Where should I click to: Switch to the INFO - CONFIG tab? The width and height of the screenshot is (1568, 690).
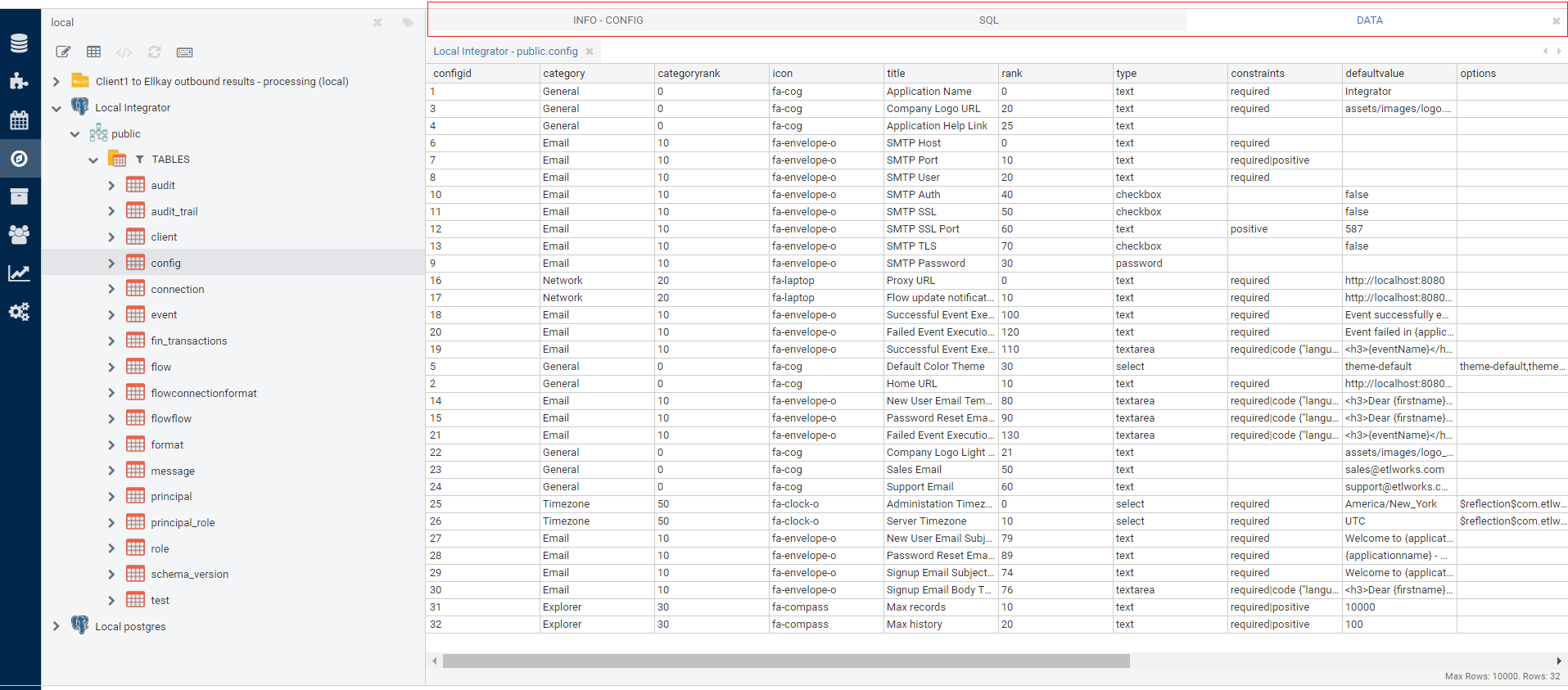608,20
